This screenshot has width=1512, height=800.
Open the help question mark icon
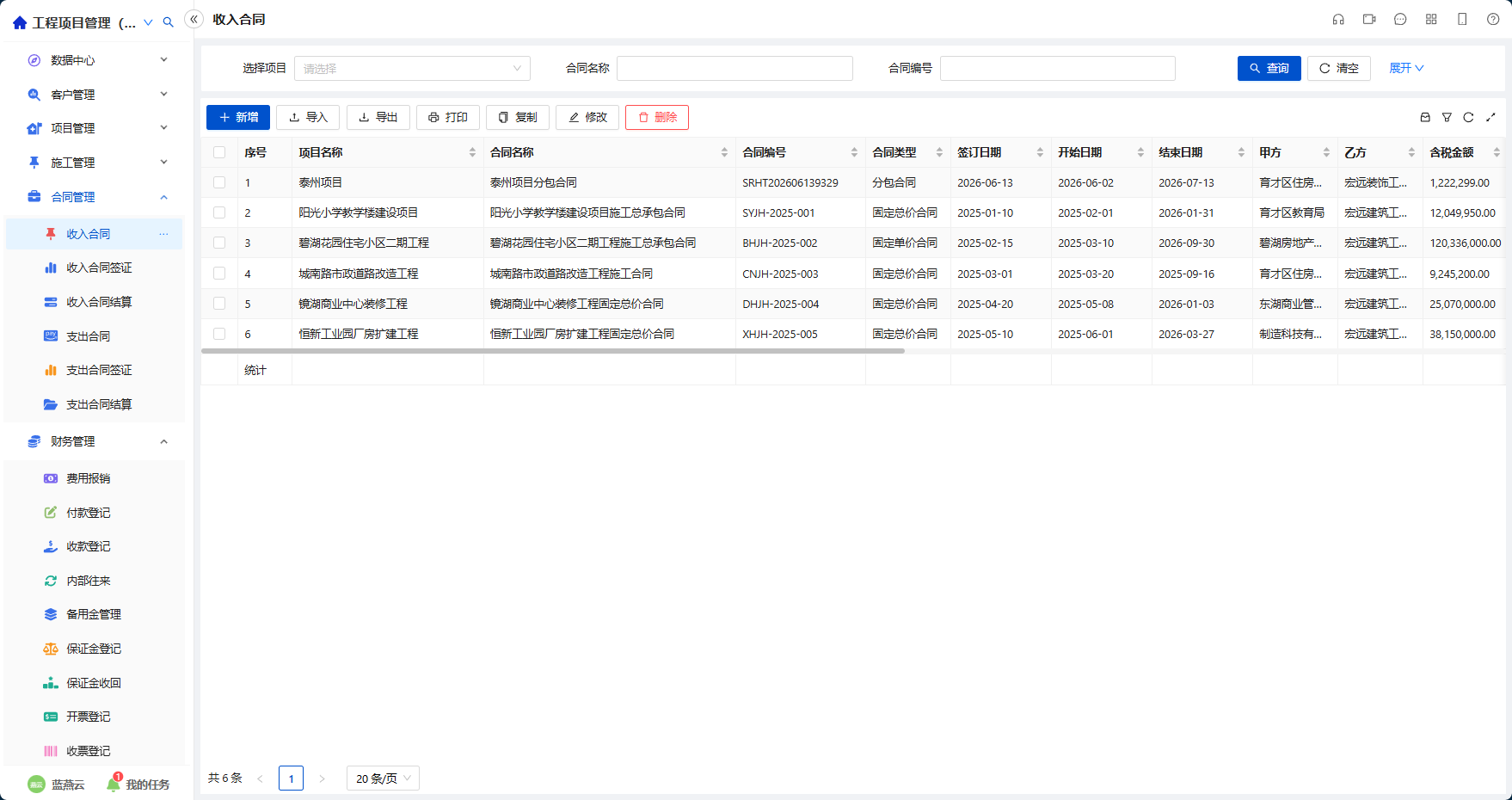[x=1493, y=19]
